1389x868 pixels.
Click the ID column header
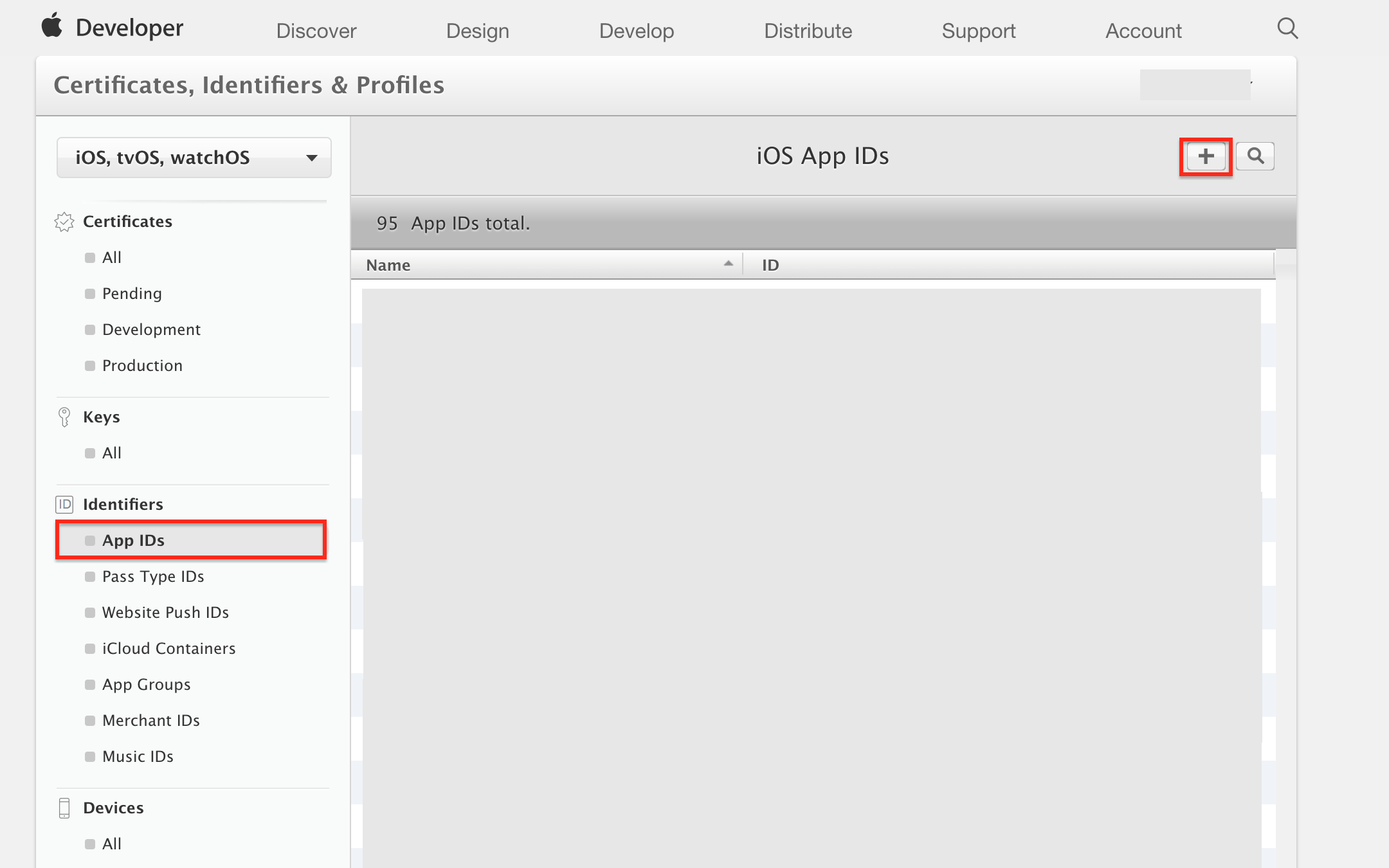coord(770,265)
